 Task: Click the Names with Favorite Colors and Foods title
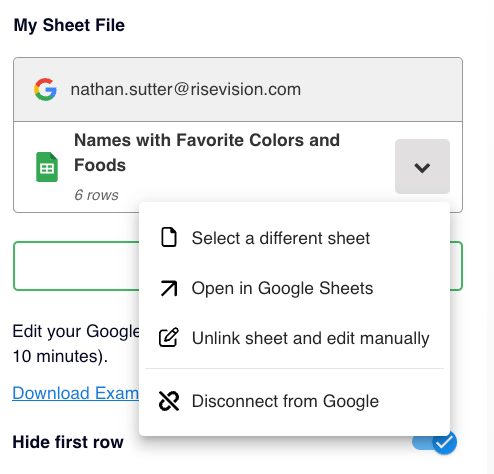(x=207, y=153)
